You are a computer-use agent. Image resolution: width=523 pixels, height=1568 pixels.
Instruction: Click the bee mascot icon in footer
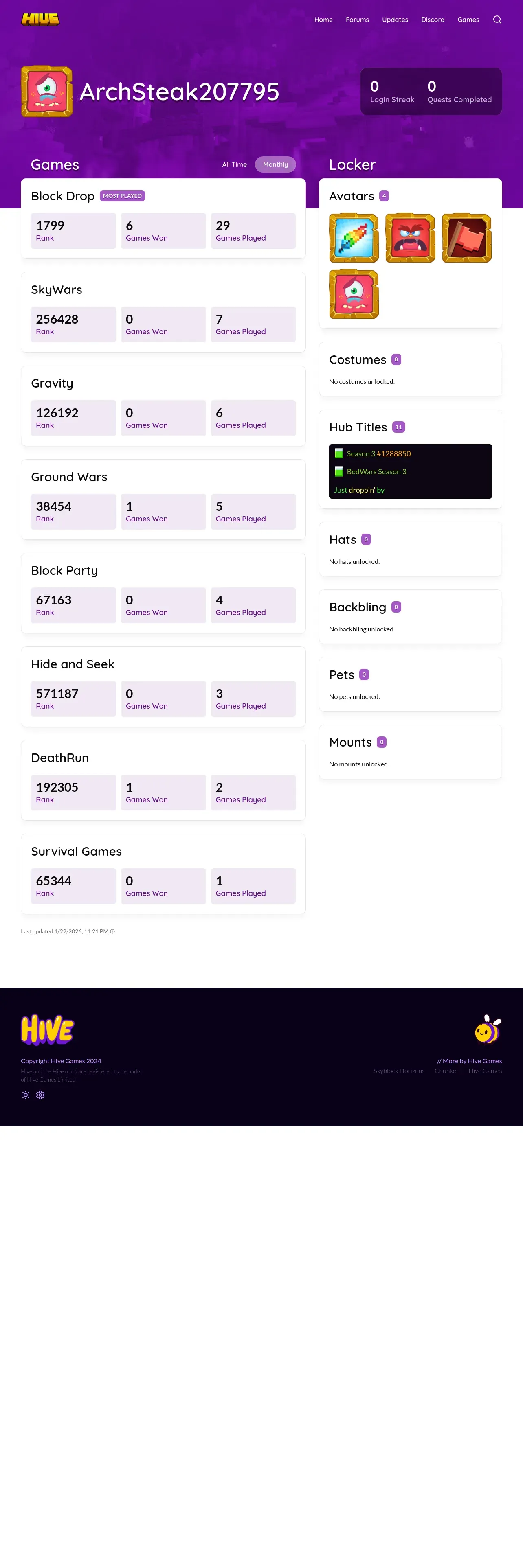[x=488, y=1029]
